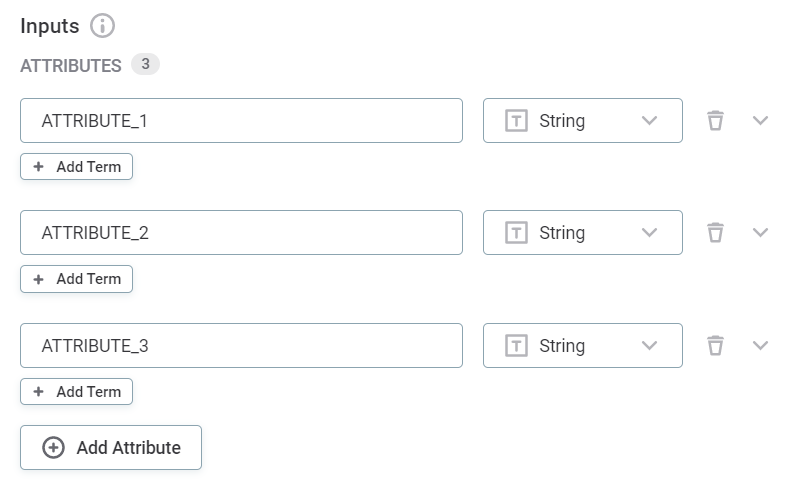
Task: Delete ATTRIBUTE_2 with trash icon
Action: tap(715, 233)
